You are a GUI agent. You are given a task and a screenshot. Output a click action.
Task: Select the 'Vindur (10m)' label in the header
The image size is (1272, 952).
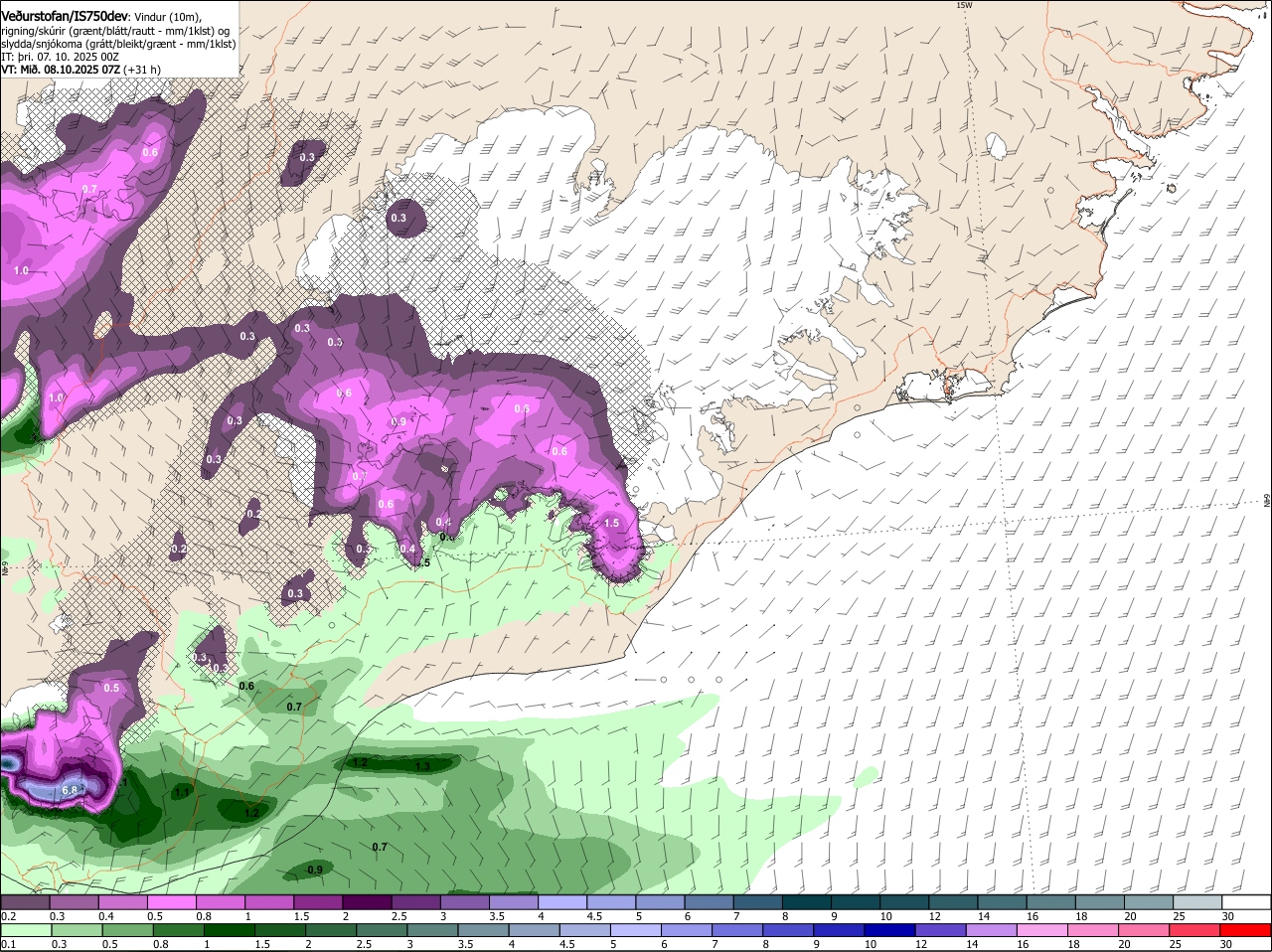click(x=167, y=17)
